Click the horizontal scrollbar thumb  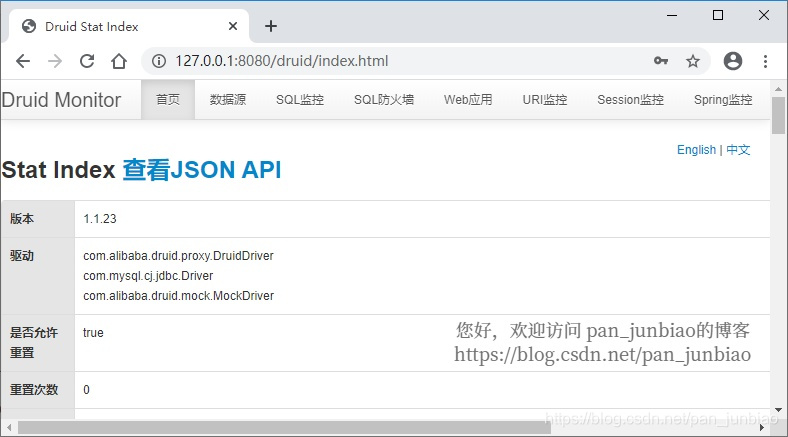(284, 428)
